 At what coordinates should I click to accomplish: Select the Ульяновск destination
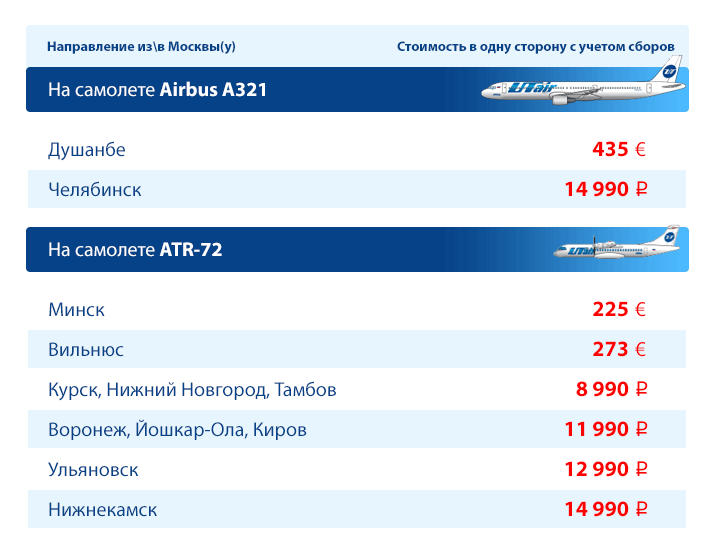pyautogui.click(x=93, y=470)
